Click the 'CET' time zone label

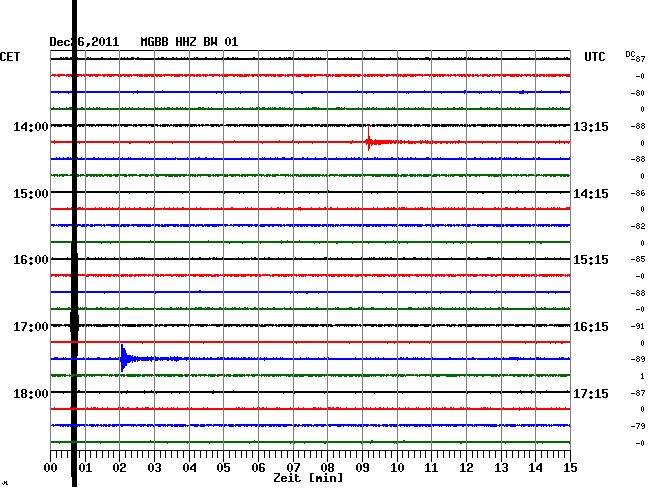10,57
